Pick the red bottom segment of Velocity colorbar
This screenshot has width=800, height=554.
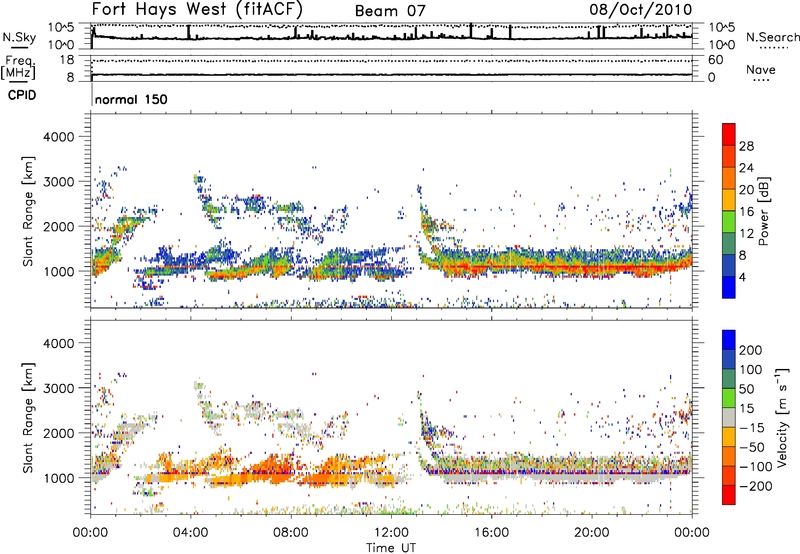[x=729, y=495]
